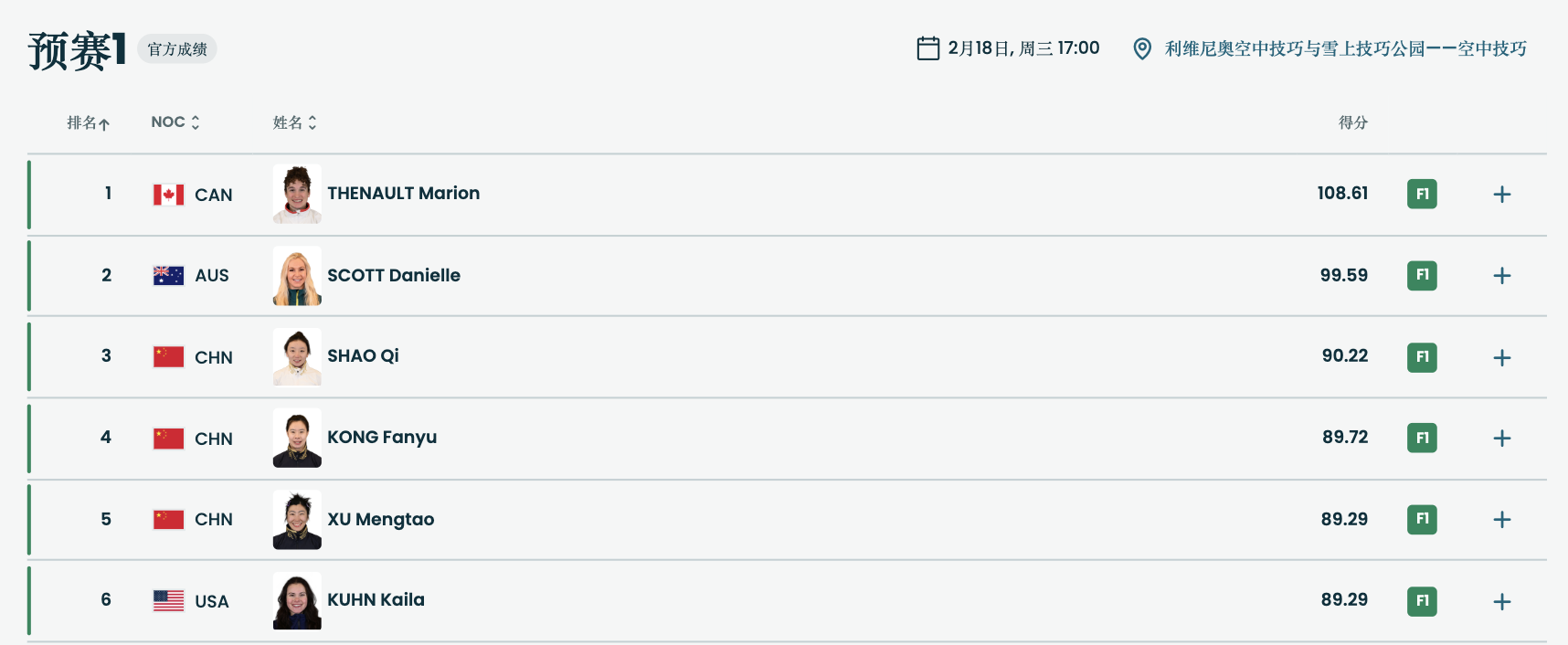Click the Canada flag icon

pyautogui.click(x=168, y=195)
